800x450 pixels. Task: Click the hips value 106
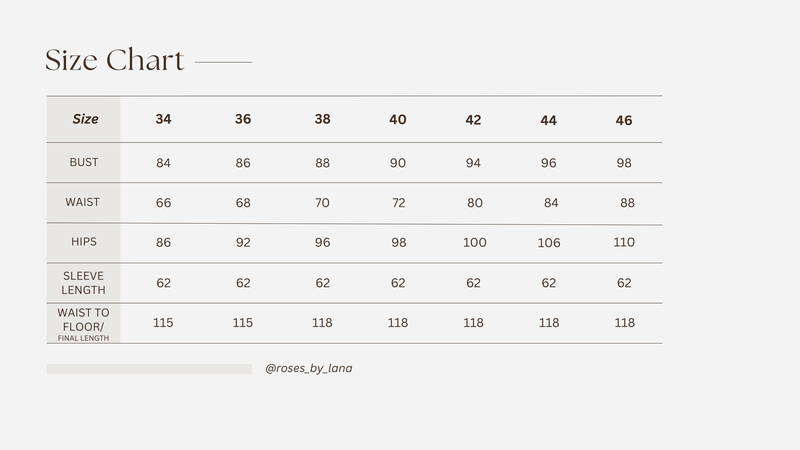coord(549,243)
